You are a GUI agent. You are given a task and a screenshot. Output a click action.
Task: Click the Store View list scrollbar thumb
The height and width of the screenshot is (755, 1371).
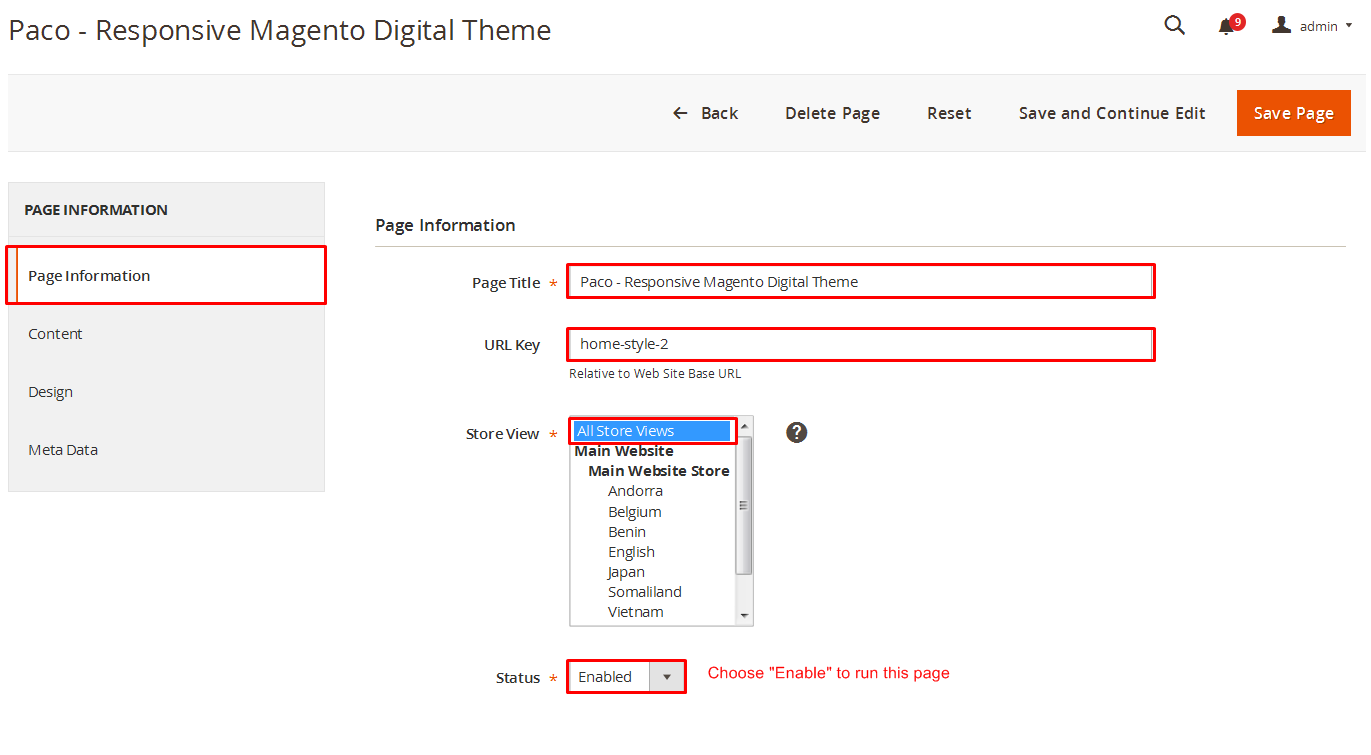[744, 505]
